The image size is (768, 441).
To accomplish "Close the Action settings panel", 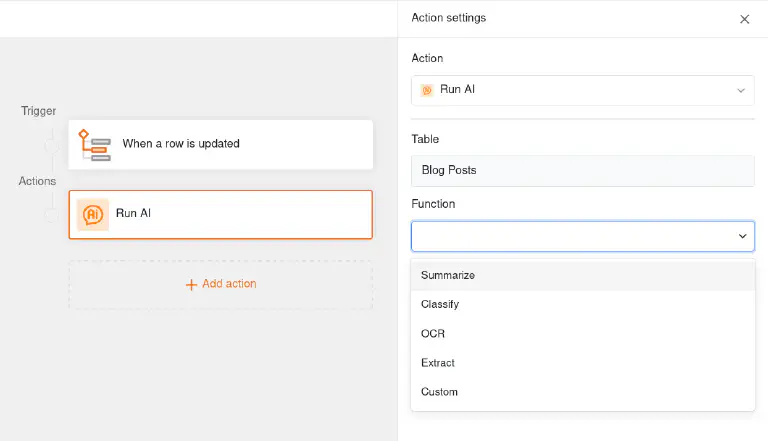I will (744, 19).
